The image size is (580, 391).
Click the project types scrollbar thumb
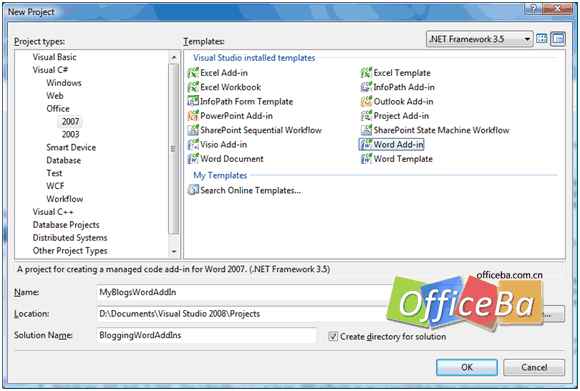coord(173,149)
